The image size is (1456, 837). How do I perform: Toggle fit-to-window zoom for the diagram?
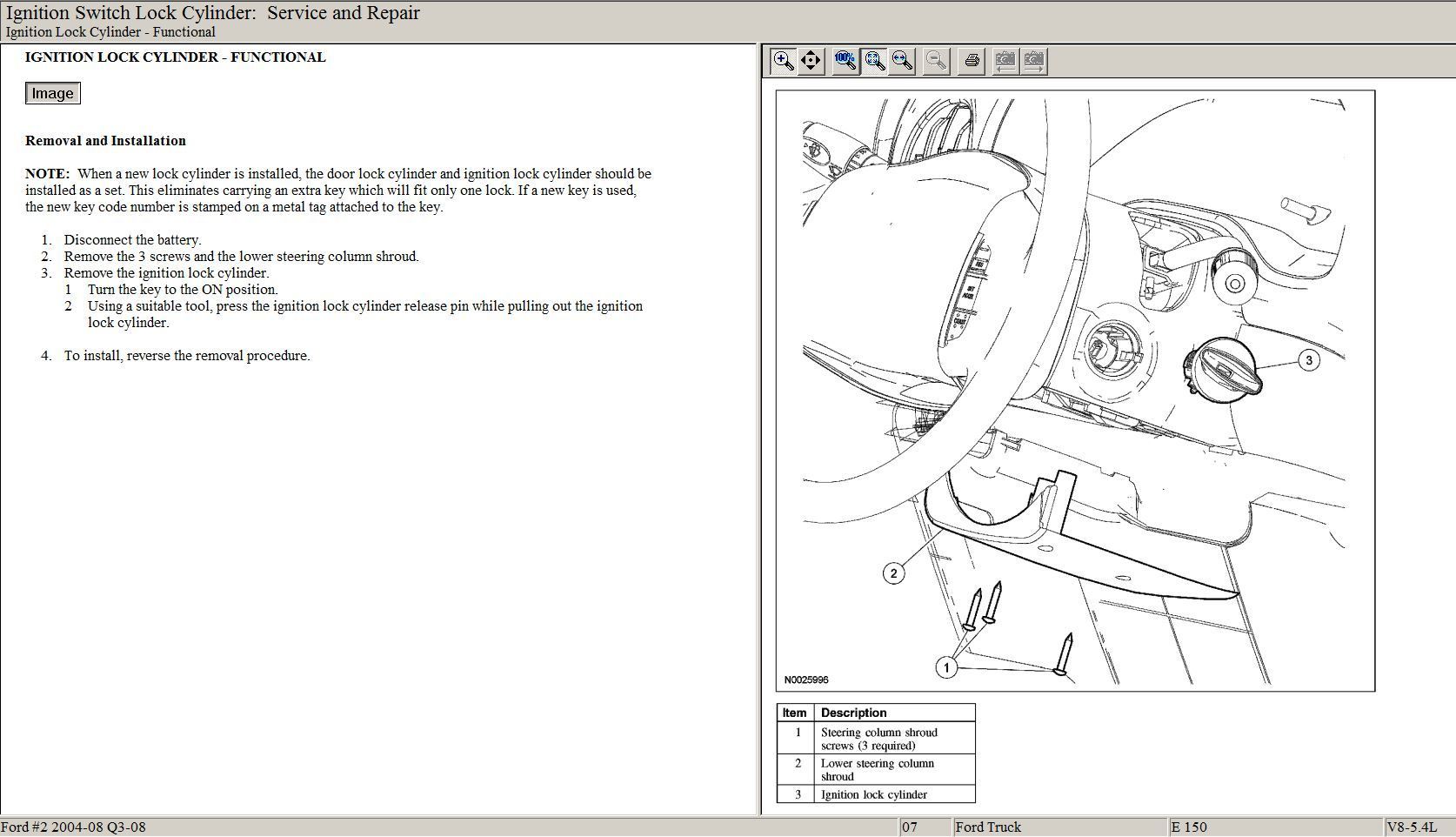pyautogui.click(x=874, y=61)
